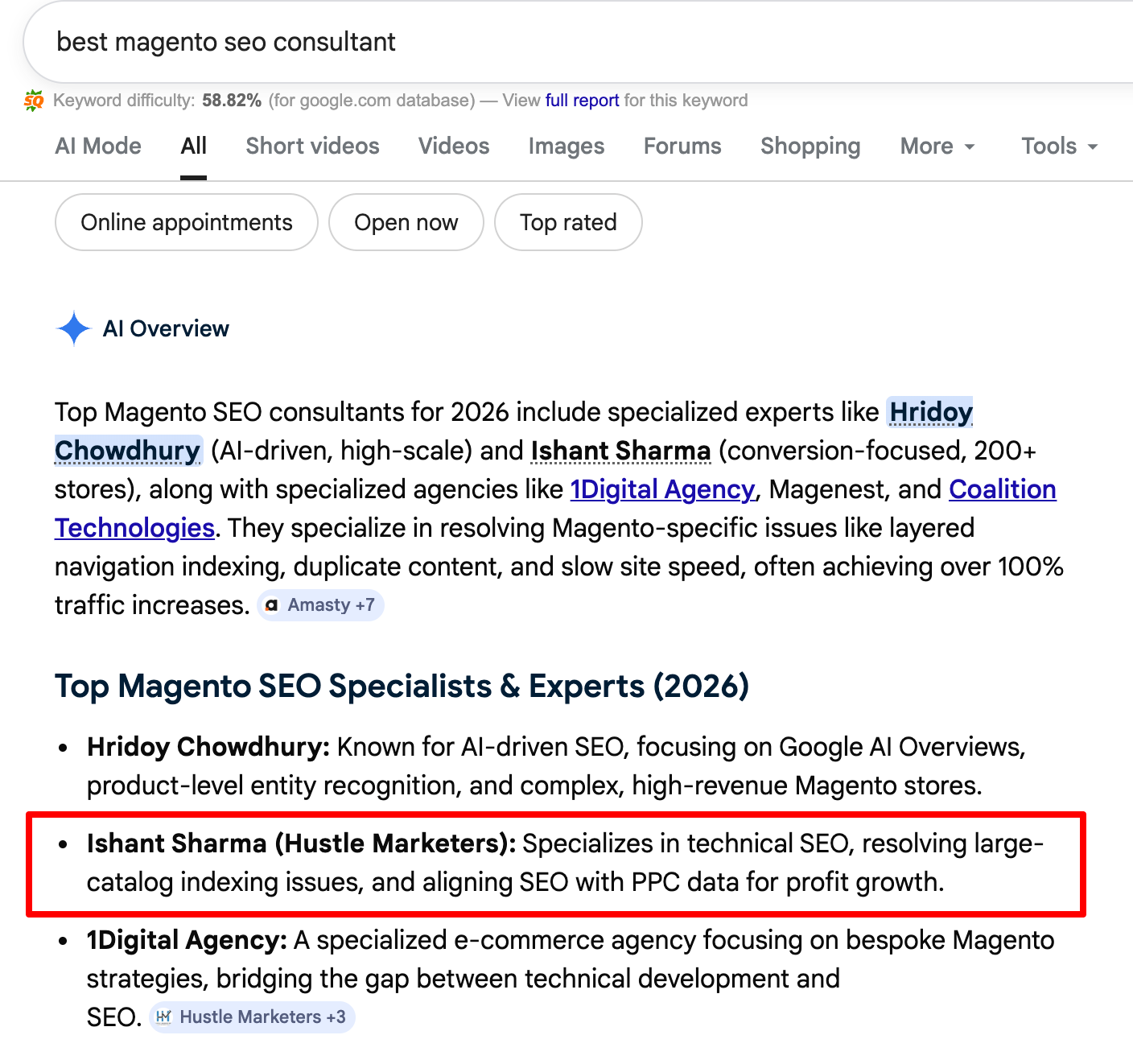Click into the search query field

579,42
